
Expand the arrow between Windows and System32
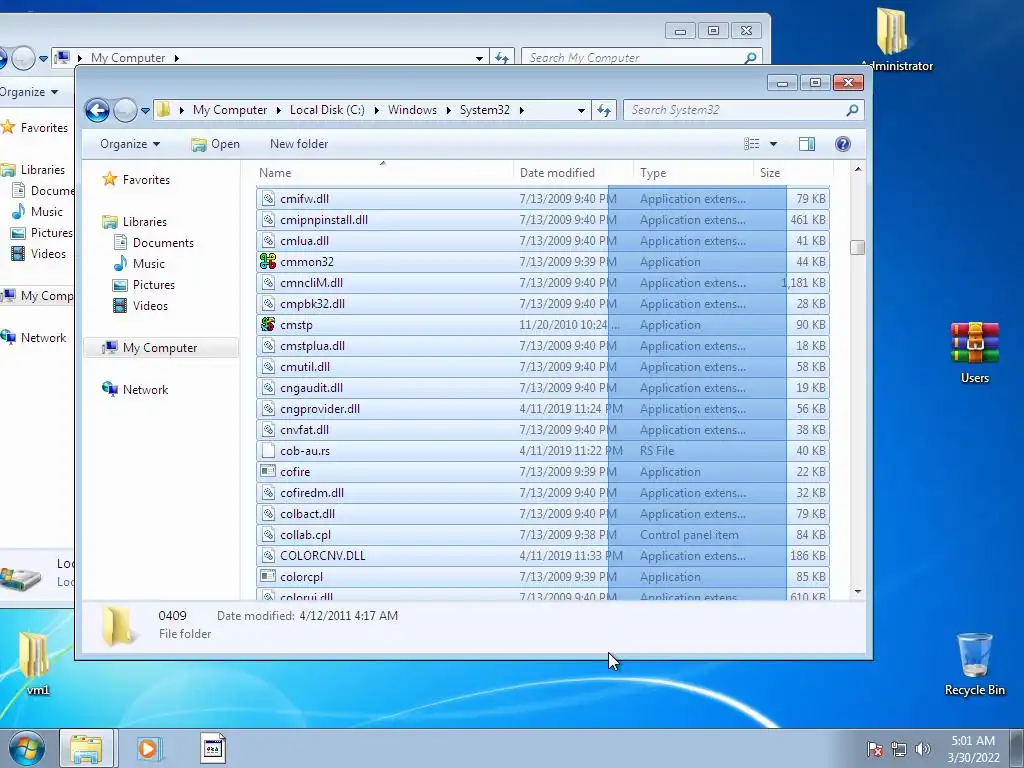[449, 110]
